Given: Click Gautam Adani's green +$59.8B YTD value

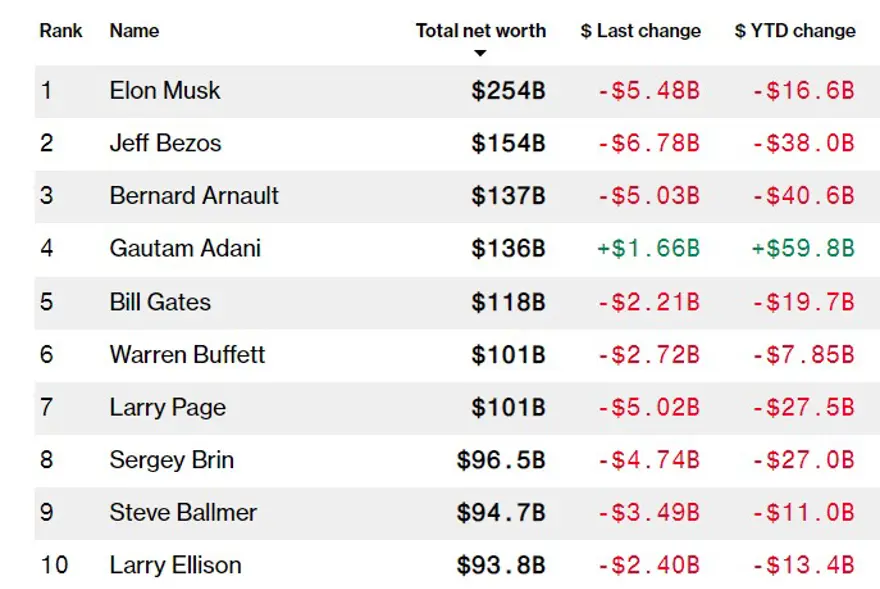Looking at the screenshot, I should (x=803, y=249).
